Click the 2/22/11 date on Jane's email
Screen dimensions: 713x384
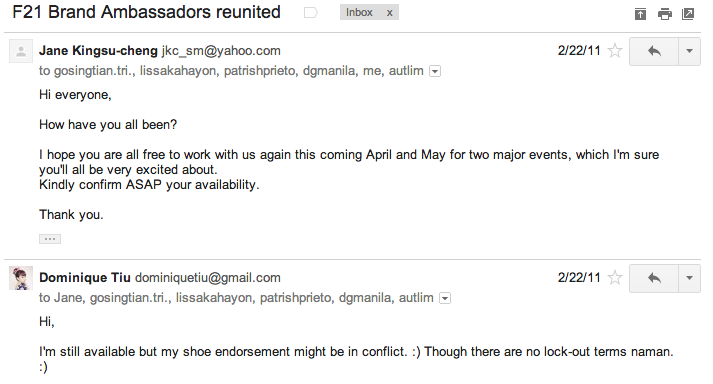pos(579,51)
